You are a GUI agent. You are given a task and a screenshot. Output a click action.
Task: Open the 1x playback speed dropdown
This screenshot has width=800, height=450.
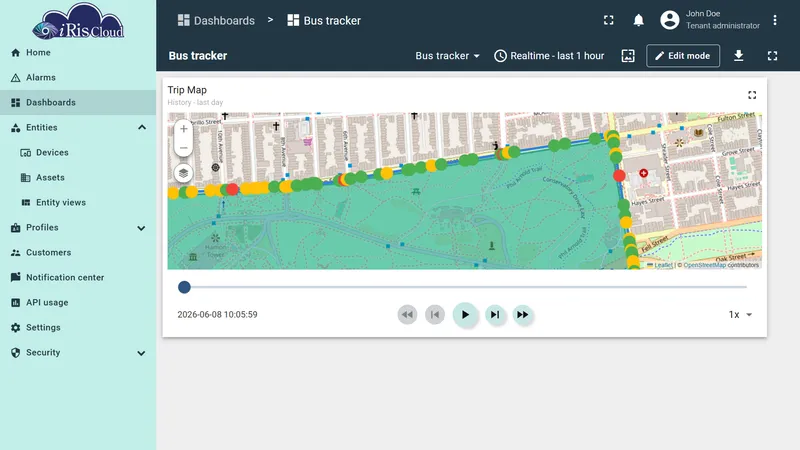[740, 315]
